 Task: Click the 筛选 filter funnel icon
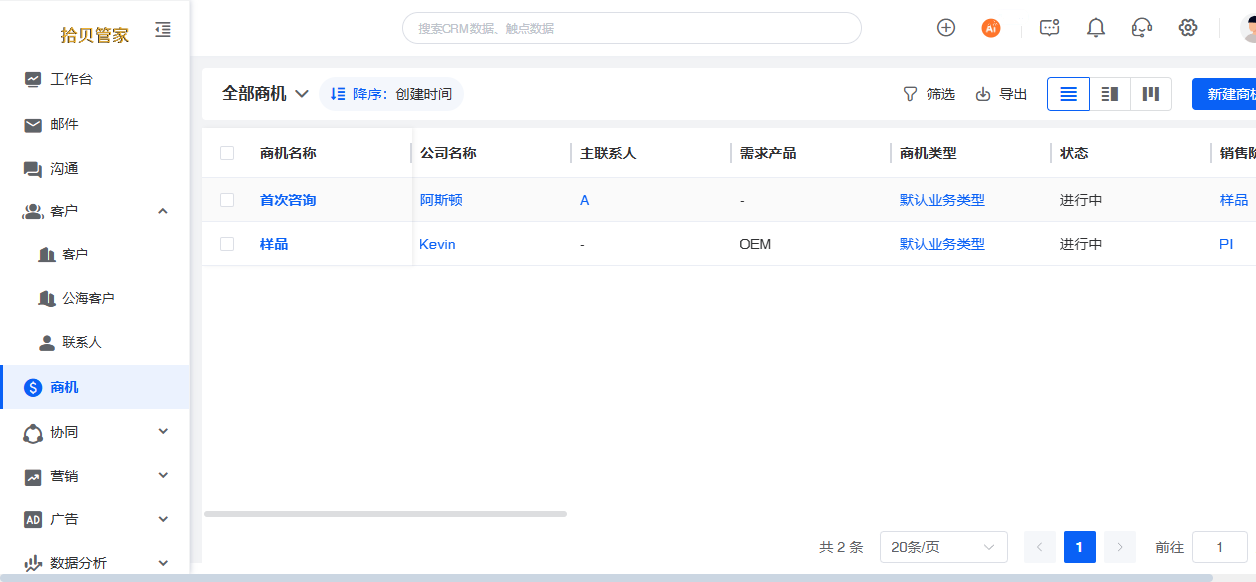click(910, 94)
